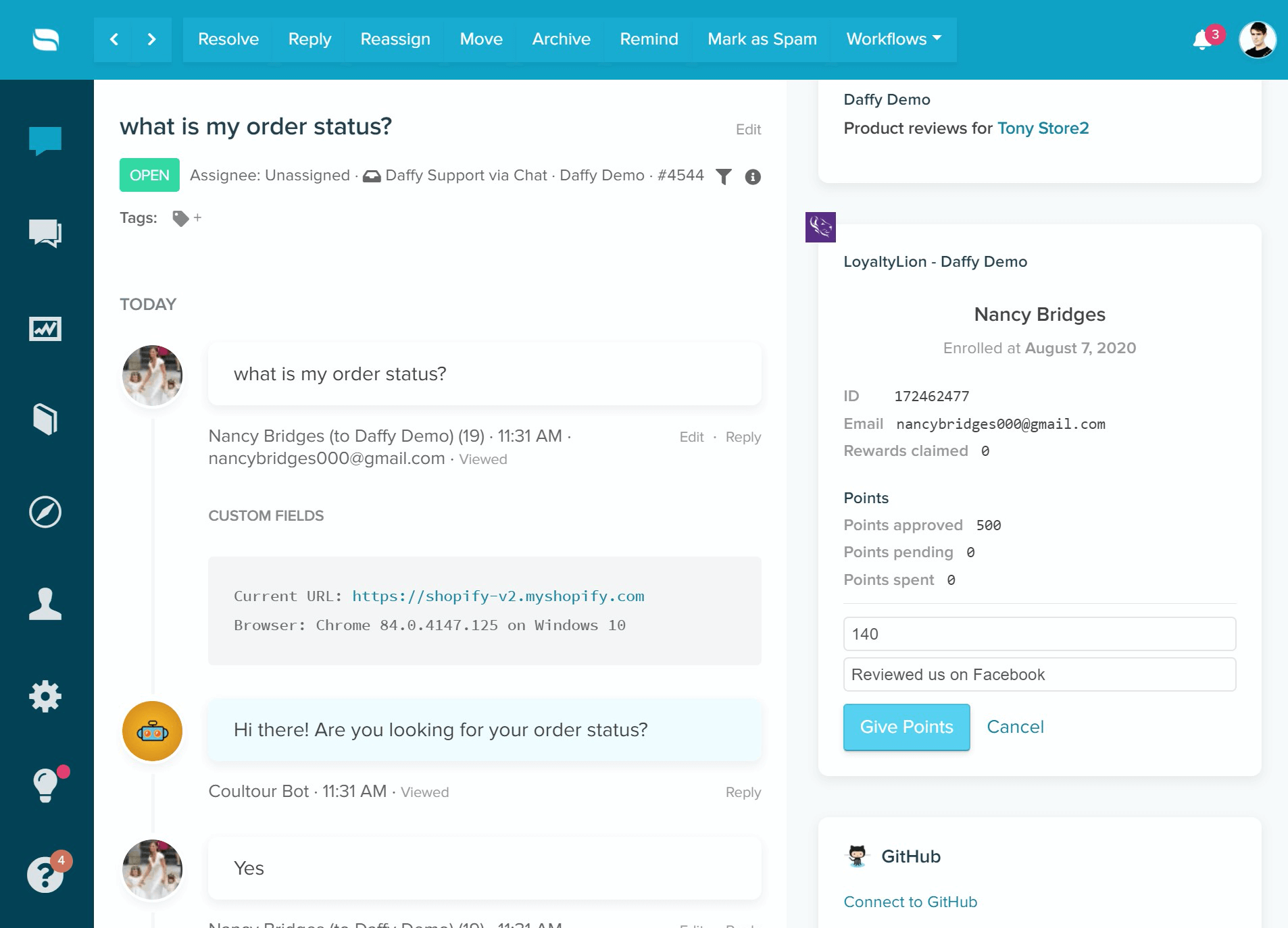Open the reports chart sidebar icon
Viewport: 1288px width, 928px height.
coord(45,329)
